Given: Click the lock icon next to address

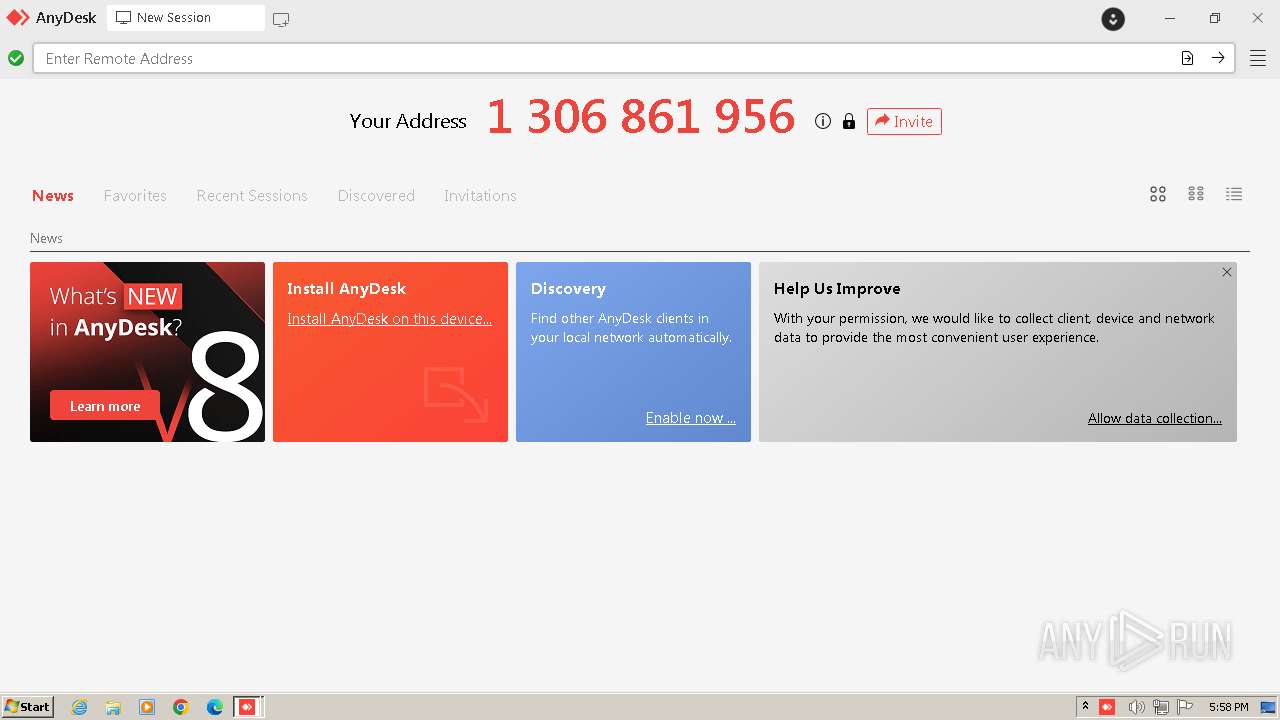Looking at the screenshot, I should pyautogui.click(x=849, y=121).
